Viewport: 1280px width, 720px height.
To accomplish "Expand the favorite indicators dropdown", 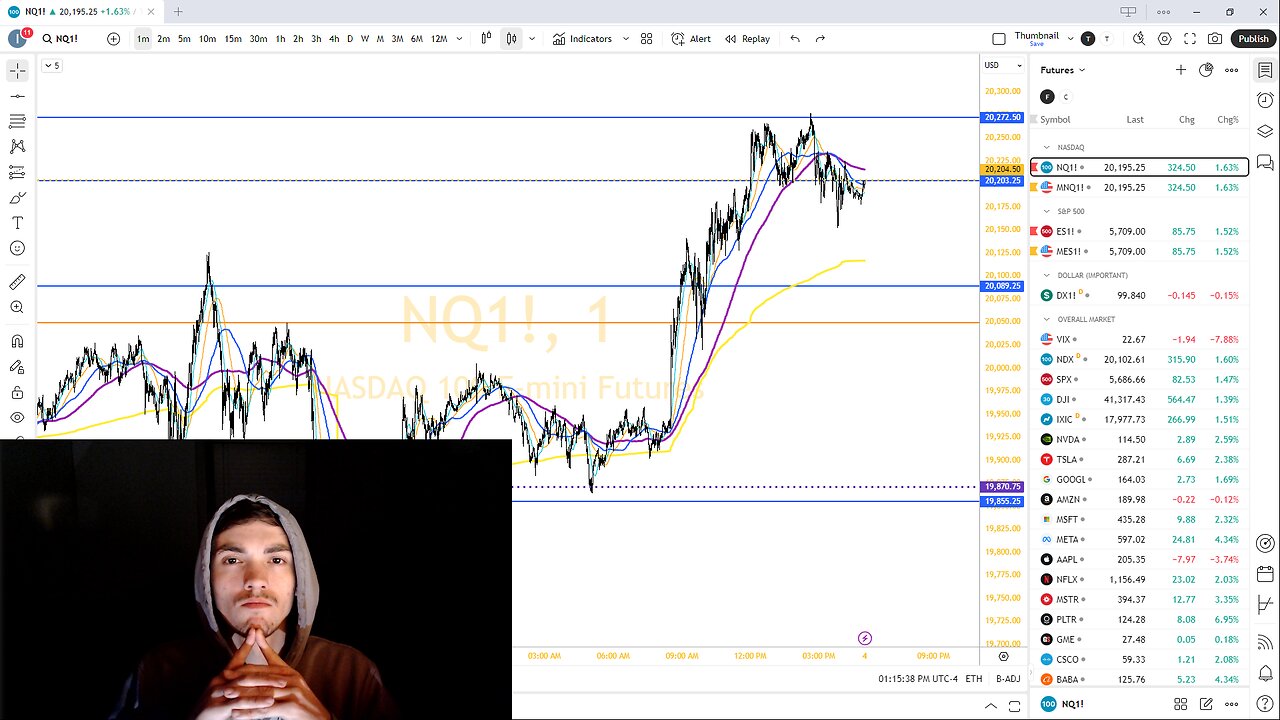I will [626, 39].
